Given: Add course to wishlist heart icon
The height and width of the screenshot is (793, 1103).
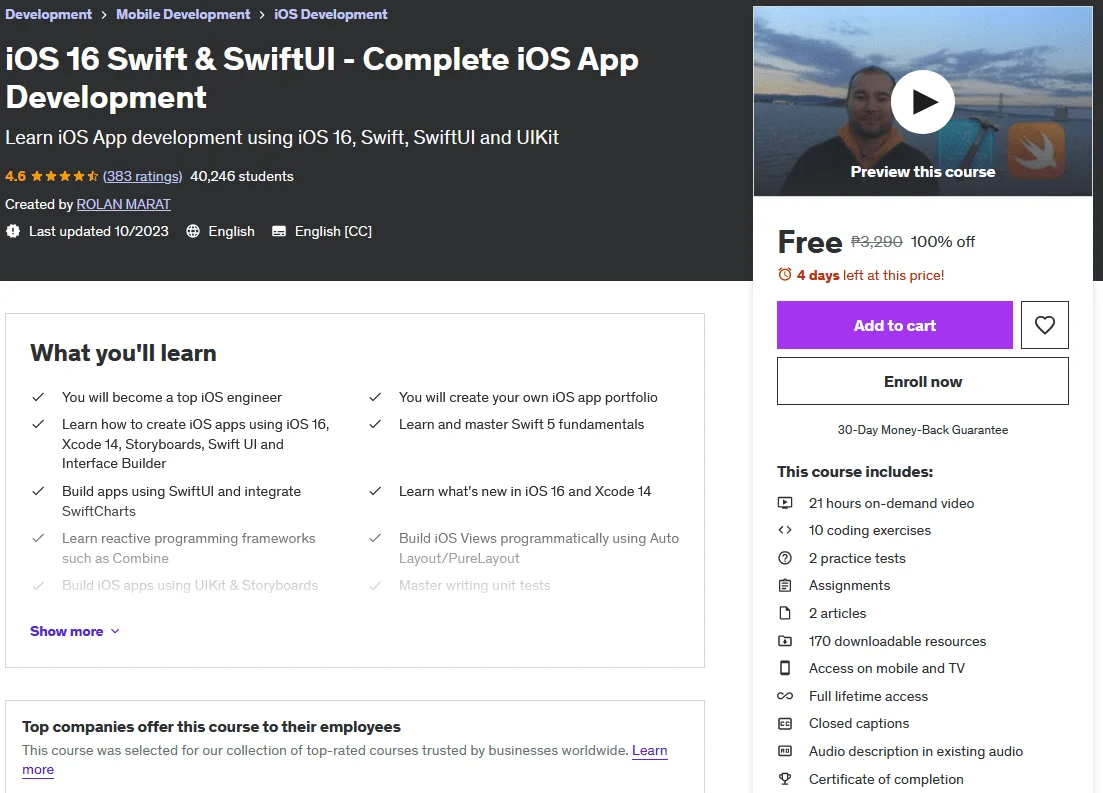Looking at the screenshot, I should 1045,325.
